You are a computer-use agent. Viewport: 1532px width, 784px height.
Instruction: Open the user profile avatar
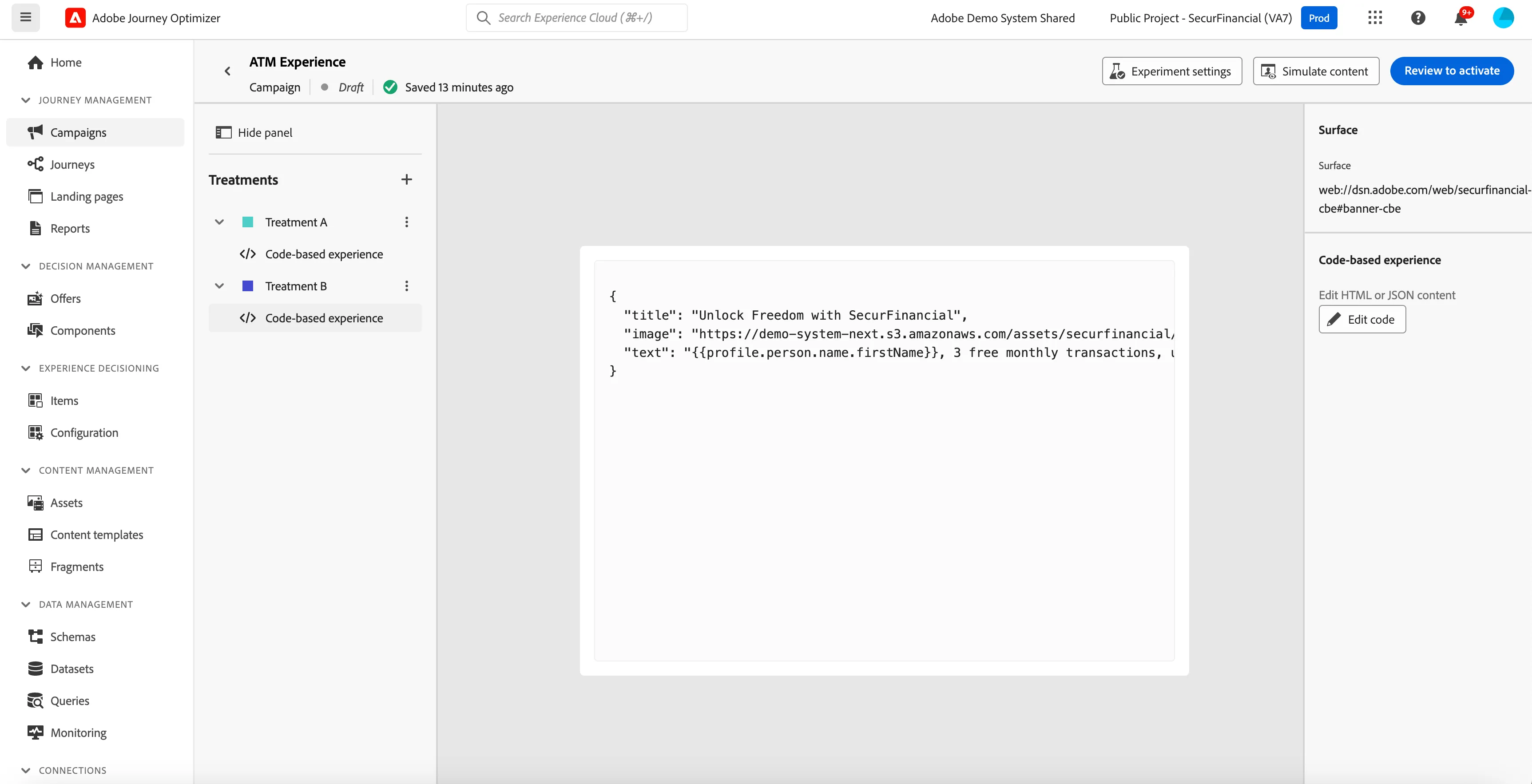click(1503, 18)
